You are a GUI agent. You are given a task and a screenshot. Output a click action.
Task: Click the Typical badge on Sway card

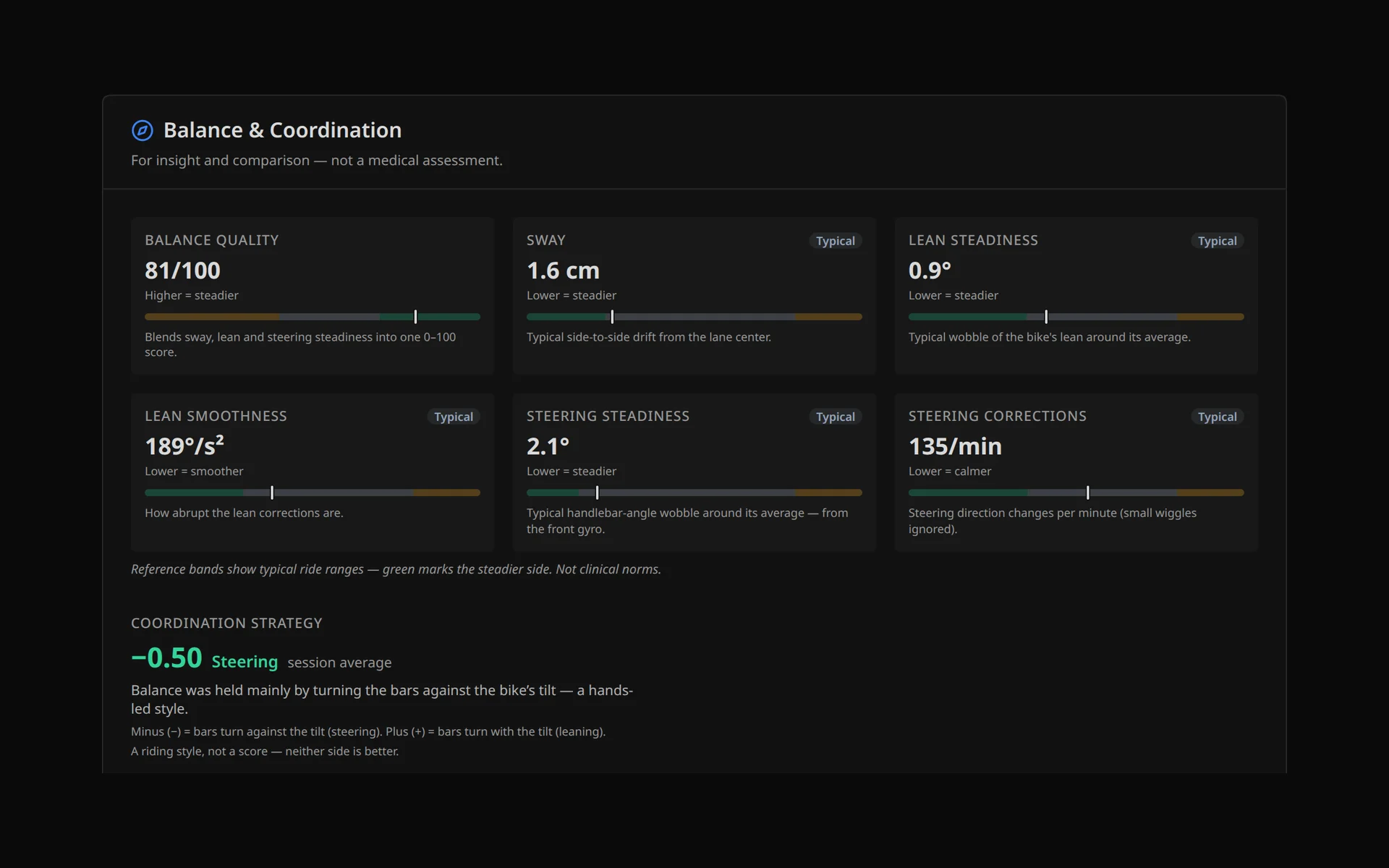[x=835, y=241]
